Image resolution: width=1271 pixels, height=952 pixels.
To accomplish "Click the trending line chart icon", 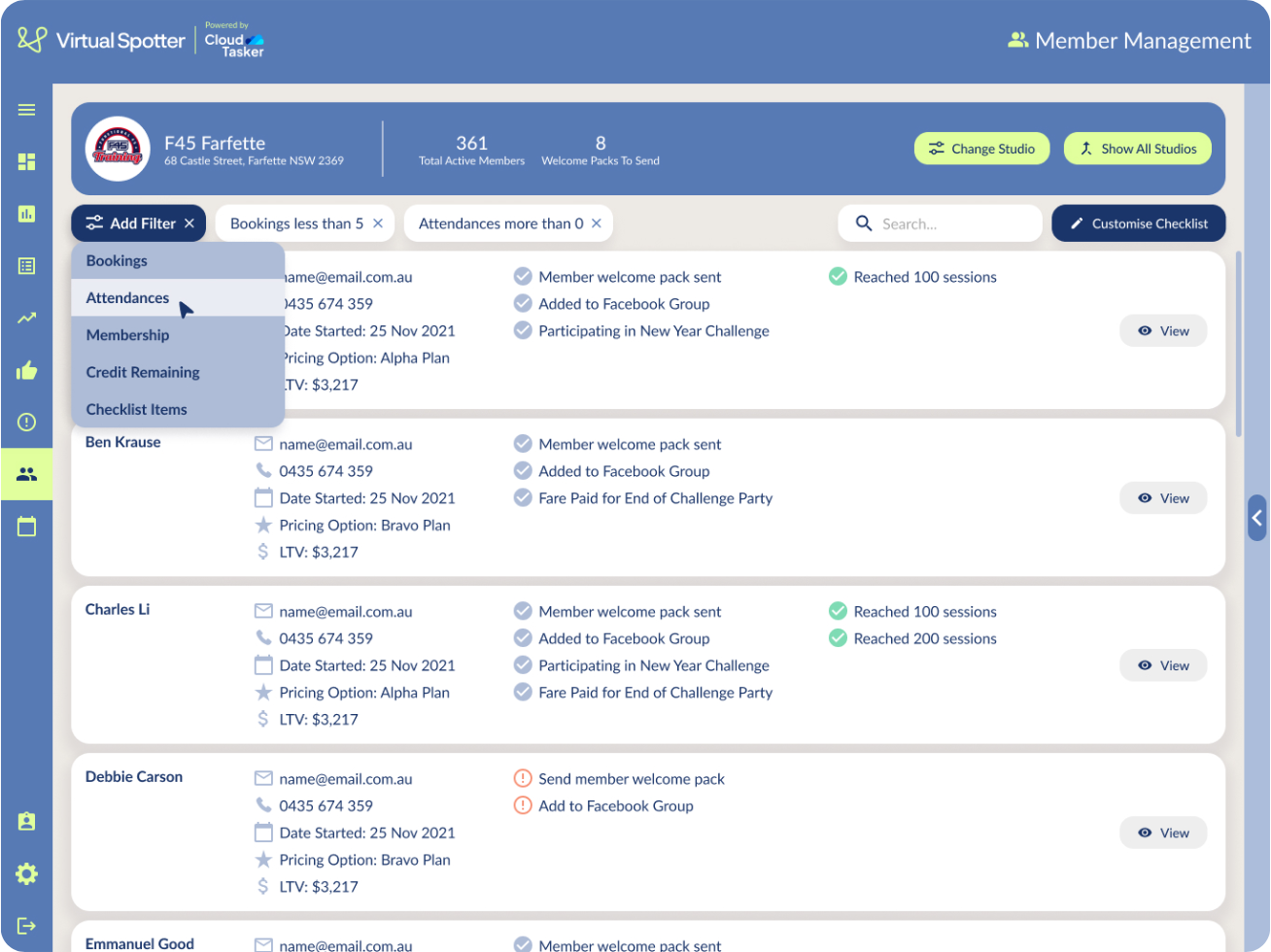I will 26,318.
